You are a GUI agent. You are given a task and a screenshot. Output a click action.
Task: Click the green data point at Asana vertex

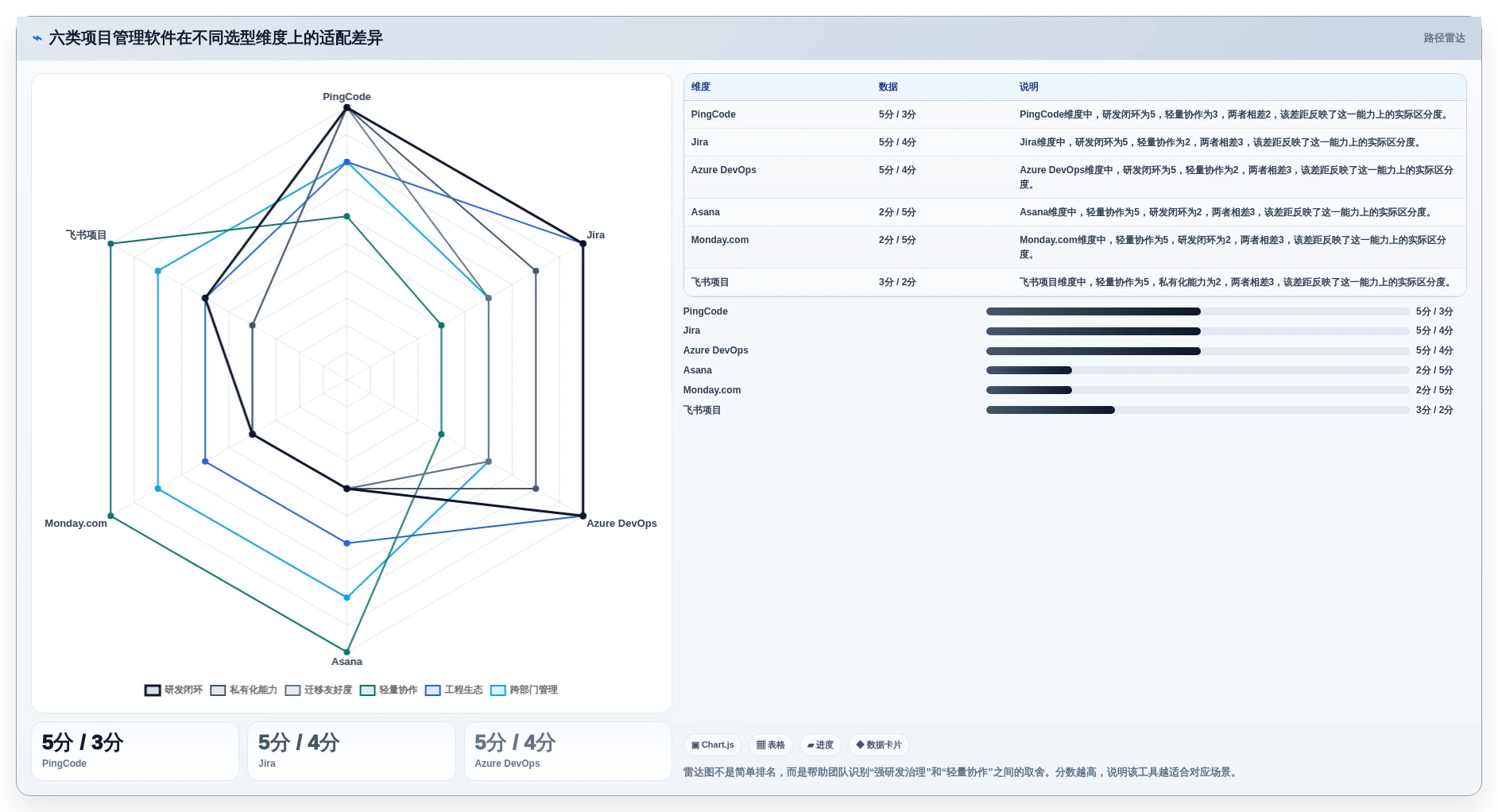point(346,652)
